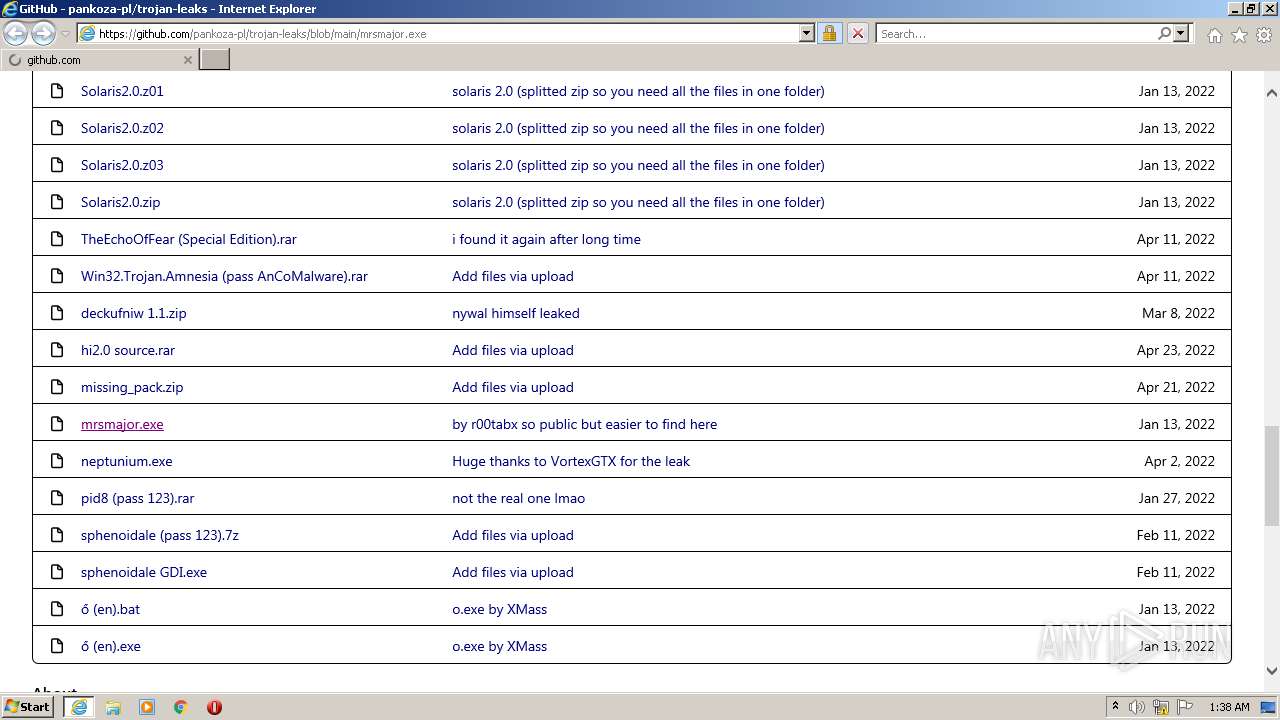Click the date Mar 8, 2022
Image resolution: width=1280 pixels, height=720 pixels.
click(x=1178, y=313)
